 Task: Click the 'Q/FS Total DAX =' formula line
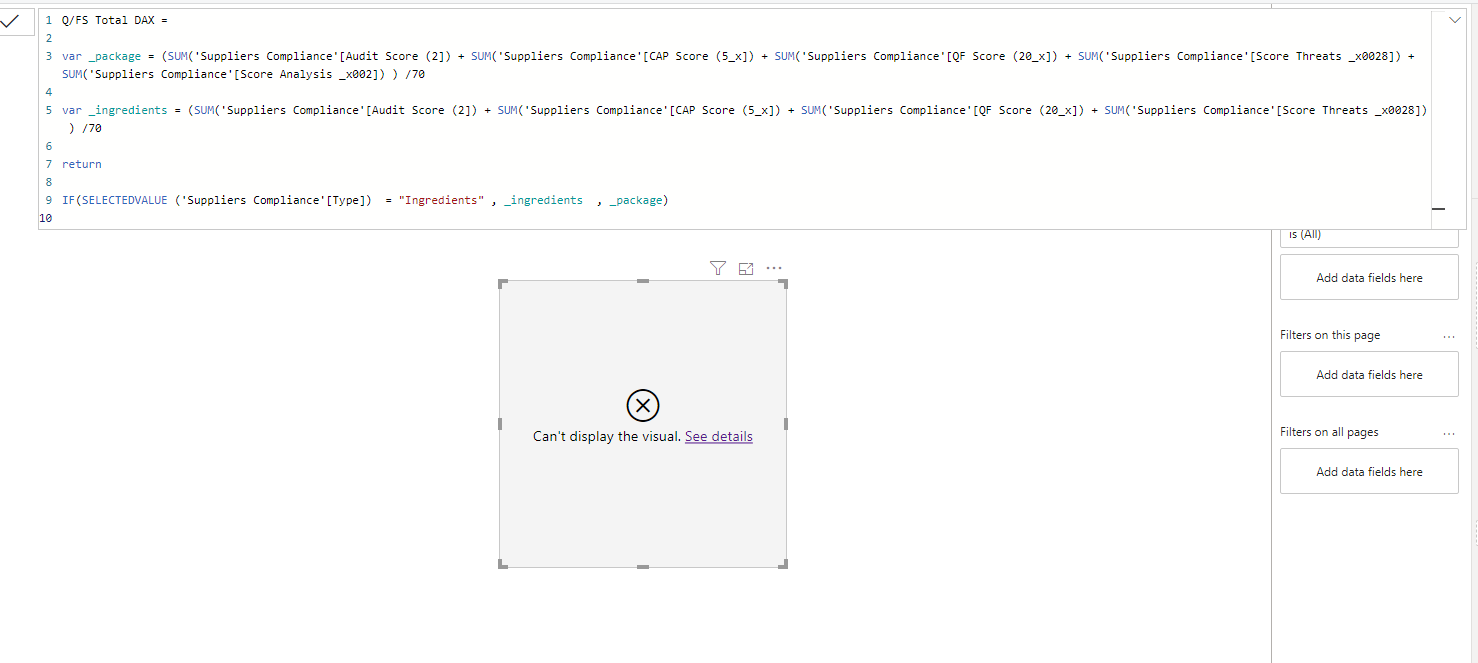click(115, 20)
